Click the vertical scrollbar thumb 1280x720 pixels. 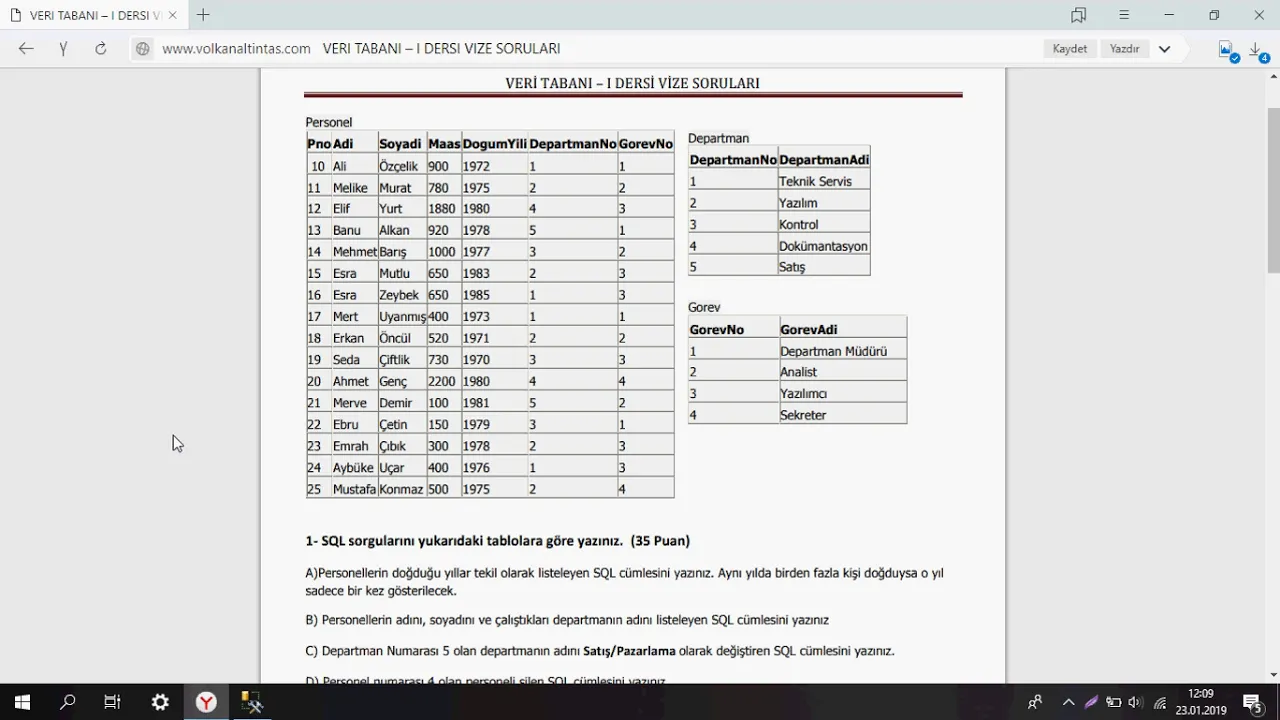(1273, 190)
